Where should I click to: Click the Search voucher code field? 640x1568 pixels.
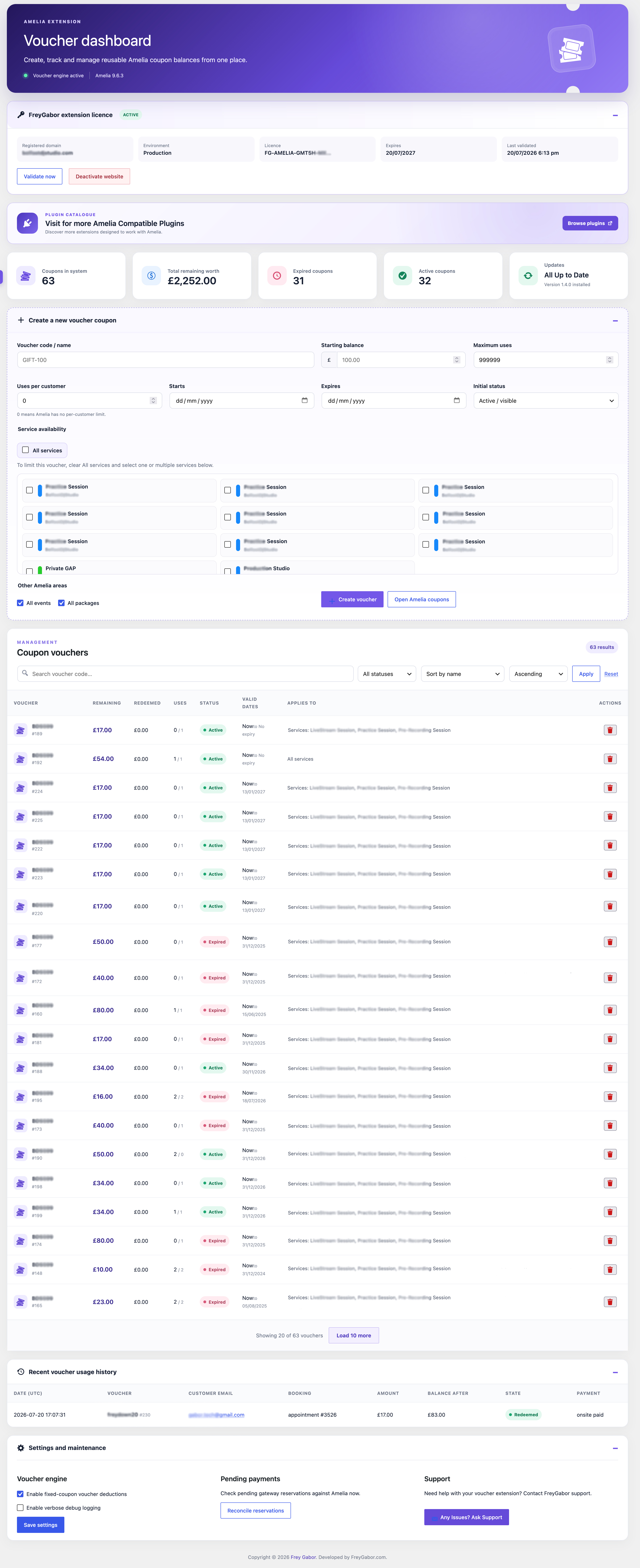click(185, 674)
